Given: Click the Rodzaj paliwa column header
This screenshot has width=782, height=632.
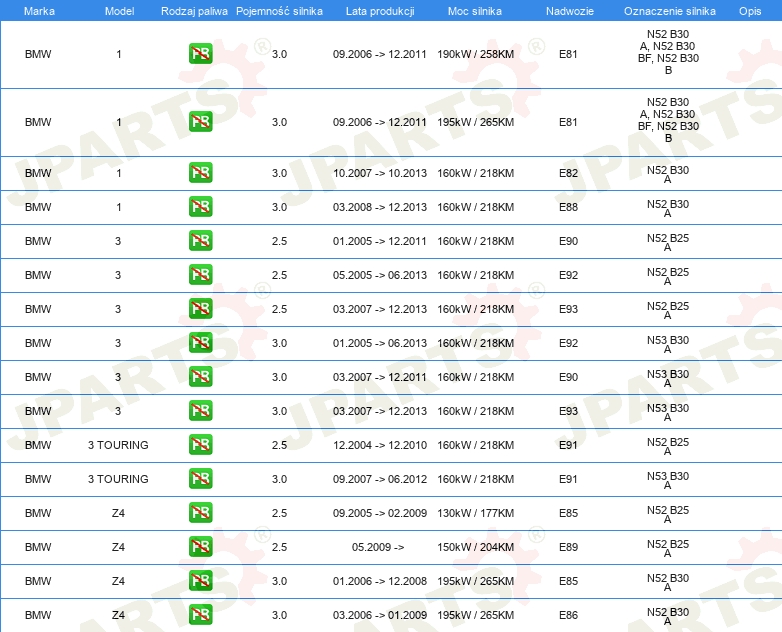Looking at the screenshot, I should pos(194,11).
